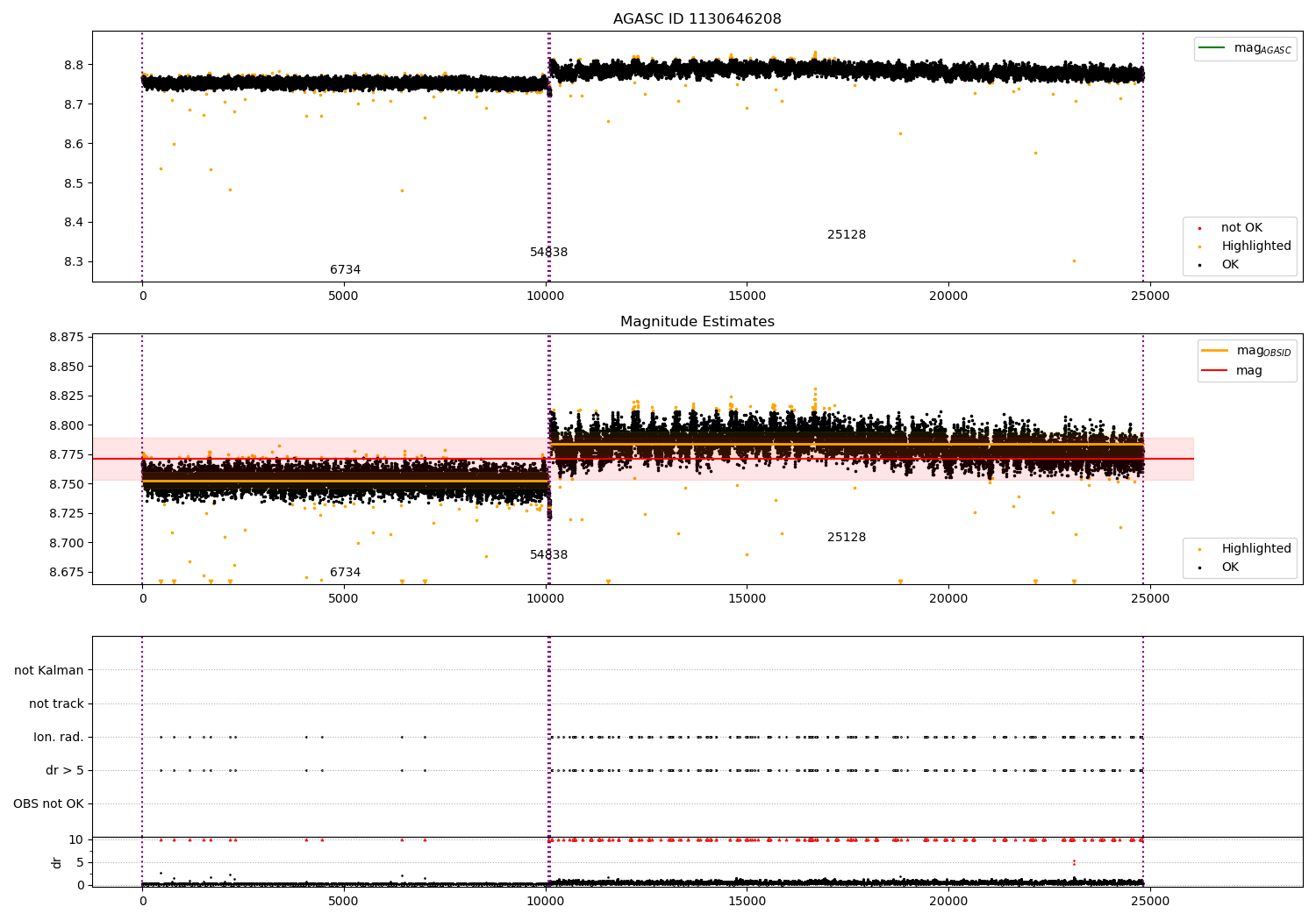Click the 8.875 y-axis tick label
1316x921 pixels.
(x=67, y=338)
